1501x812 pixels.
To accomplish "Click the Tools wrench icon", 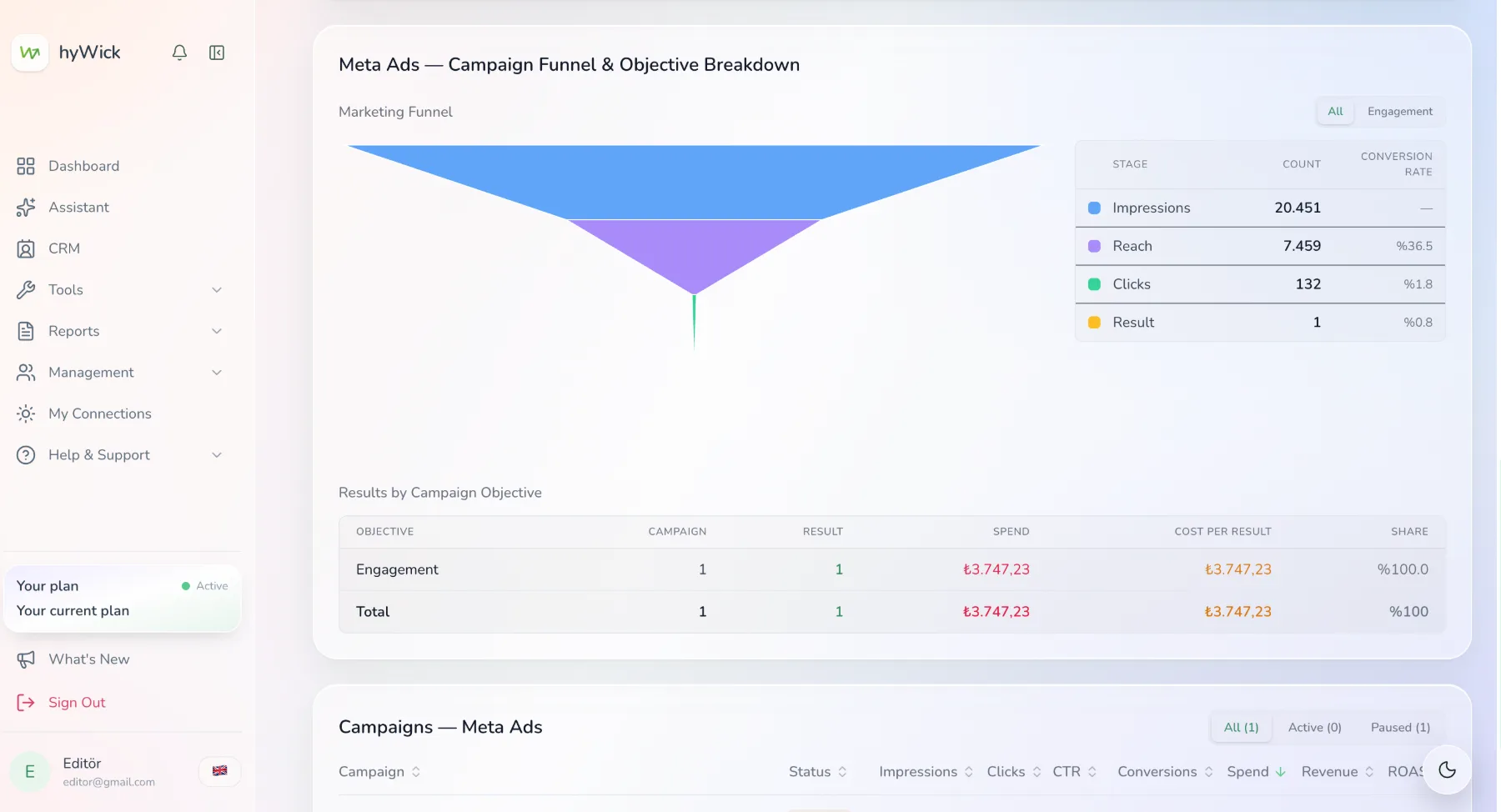I will tap(26, 290).
